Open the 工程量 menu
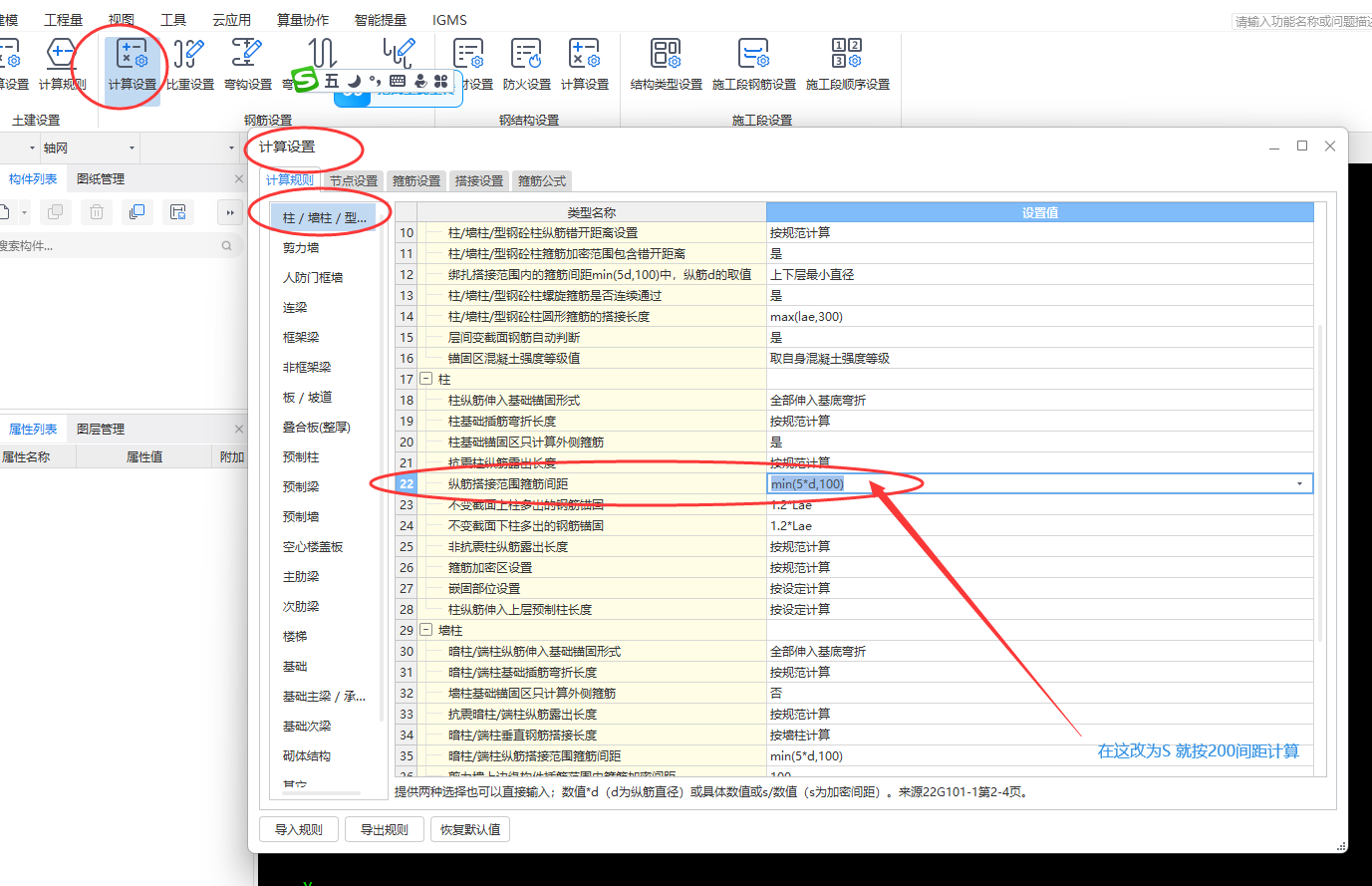 tap(64, 20)
